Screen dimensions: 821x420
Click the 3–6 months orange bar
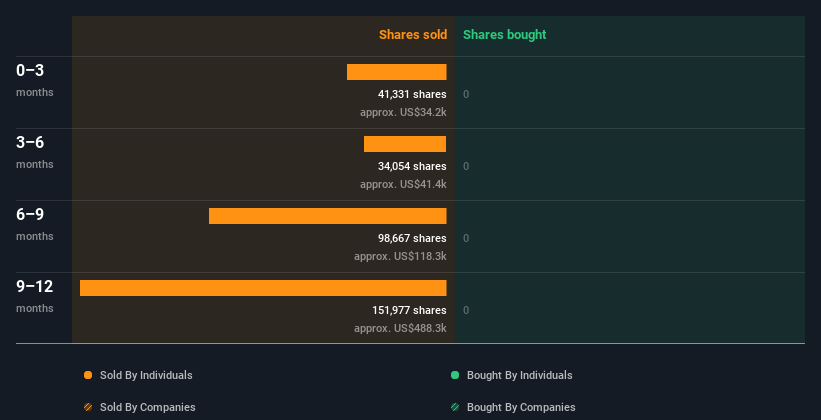tap(405, 144)
